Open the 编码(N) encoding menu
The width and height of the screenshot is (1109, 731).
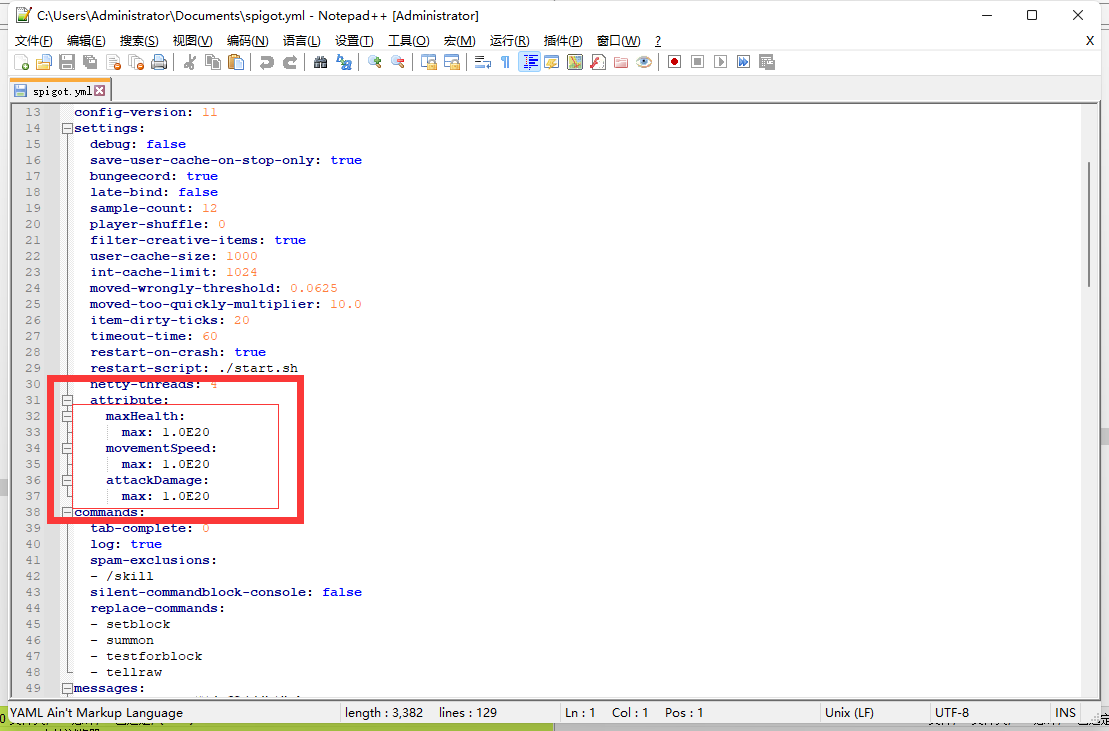[x=247, y=40]
